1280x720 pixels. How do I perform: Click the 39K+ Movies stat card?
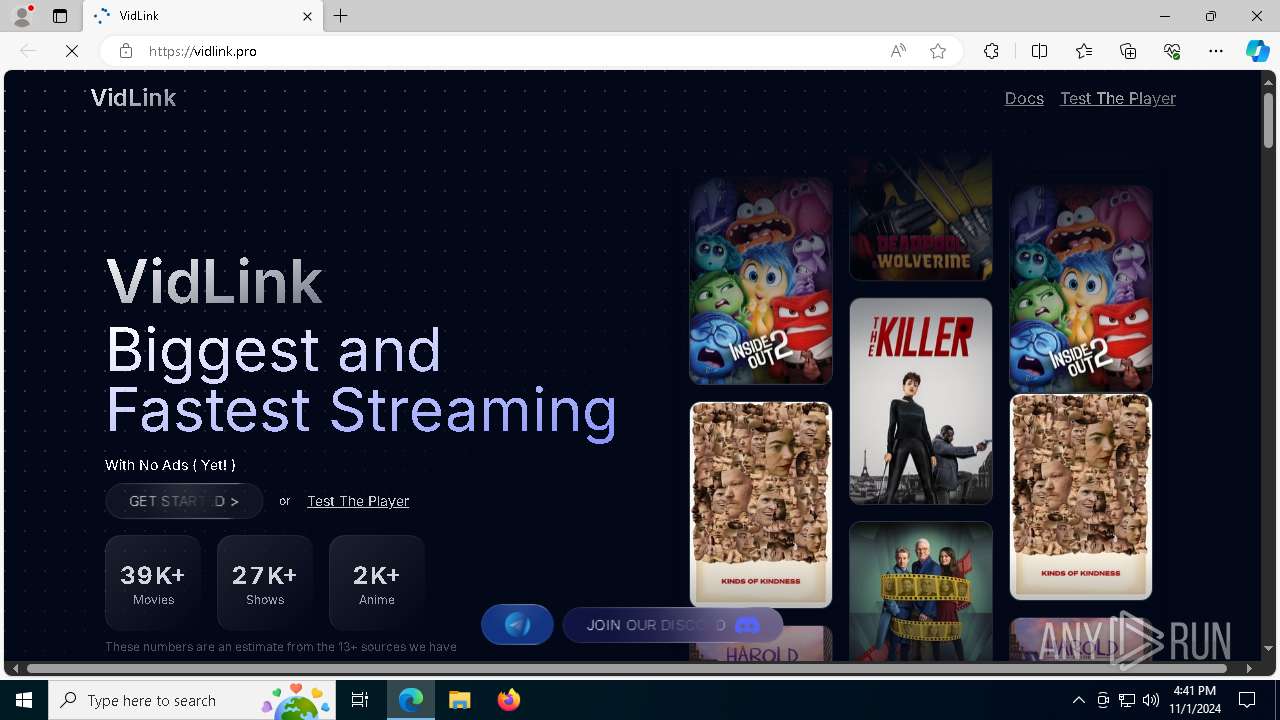point(153,583)
